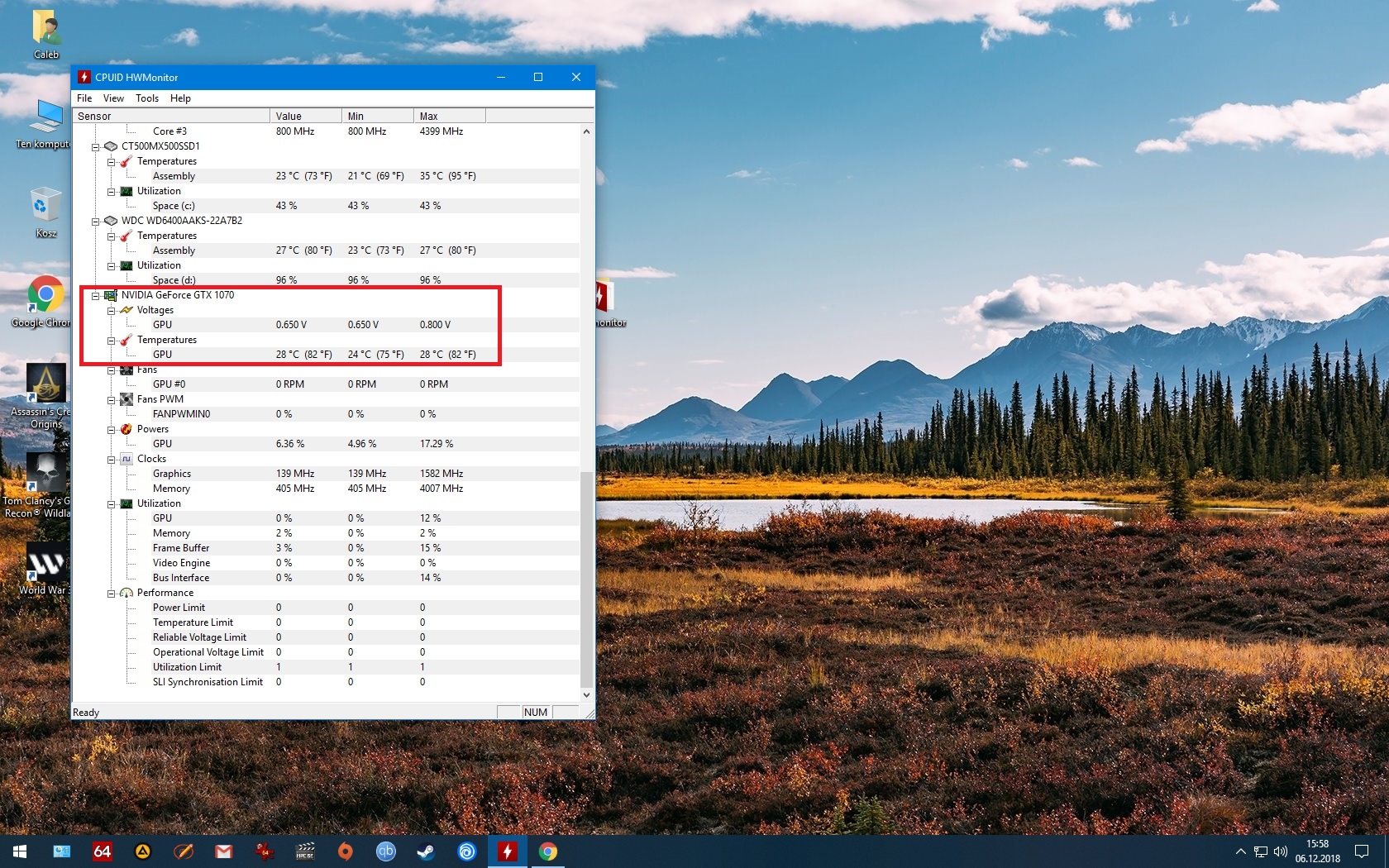Show hidden tray icons chevron
Screen dimensions: 1389x868
coord(1240,851)
